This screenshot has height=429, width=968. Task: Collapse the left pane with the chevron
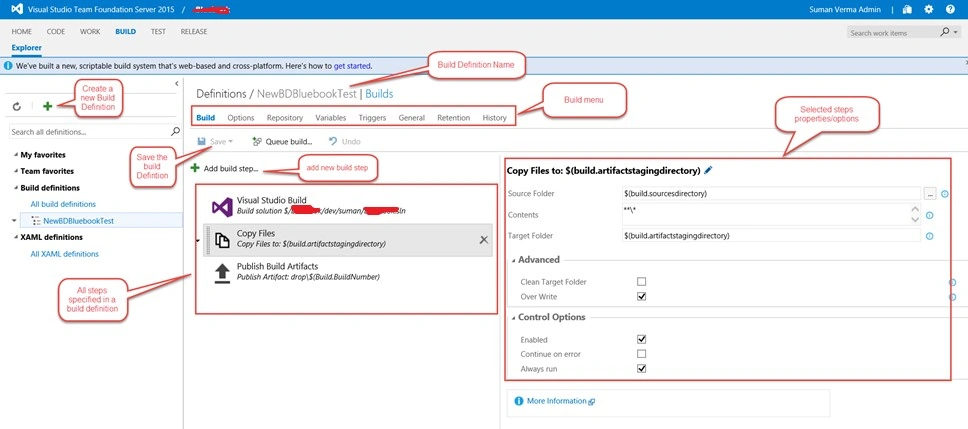pyautogui.click(x=177, y=83)
